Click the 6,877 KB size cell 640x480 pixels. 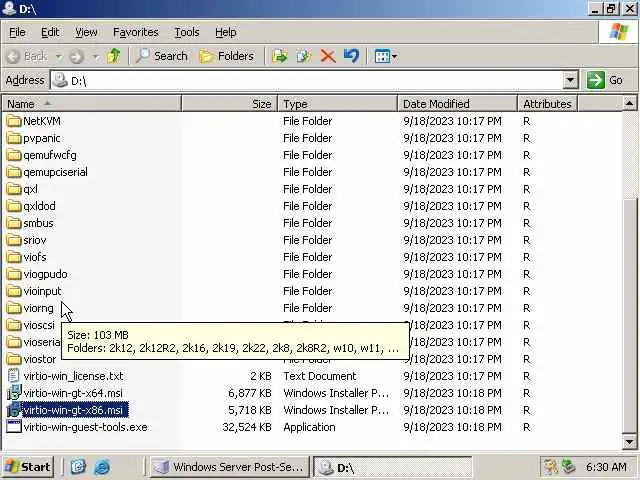click(249, 393)
